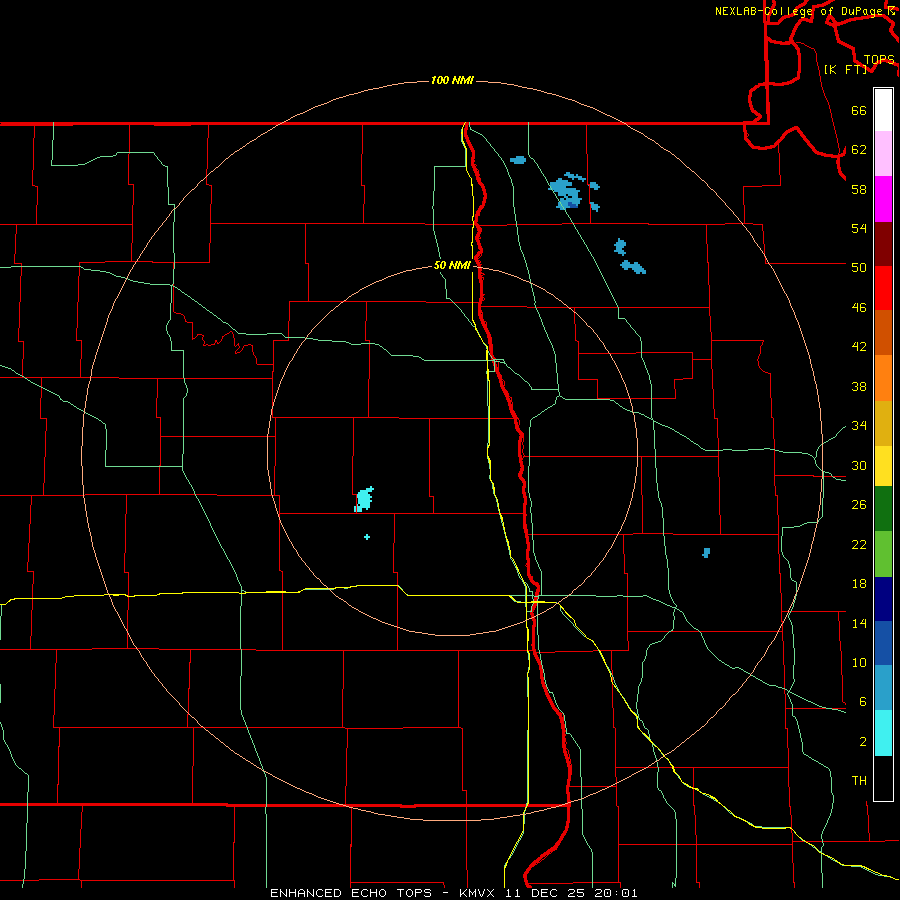This screenshot has width=900, height=900.
Task: Click the light green legend swatch
Action: point(883,554)
